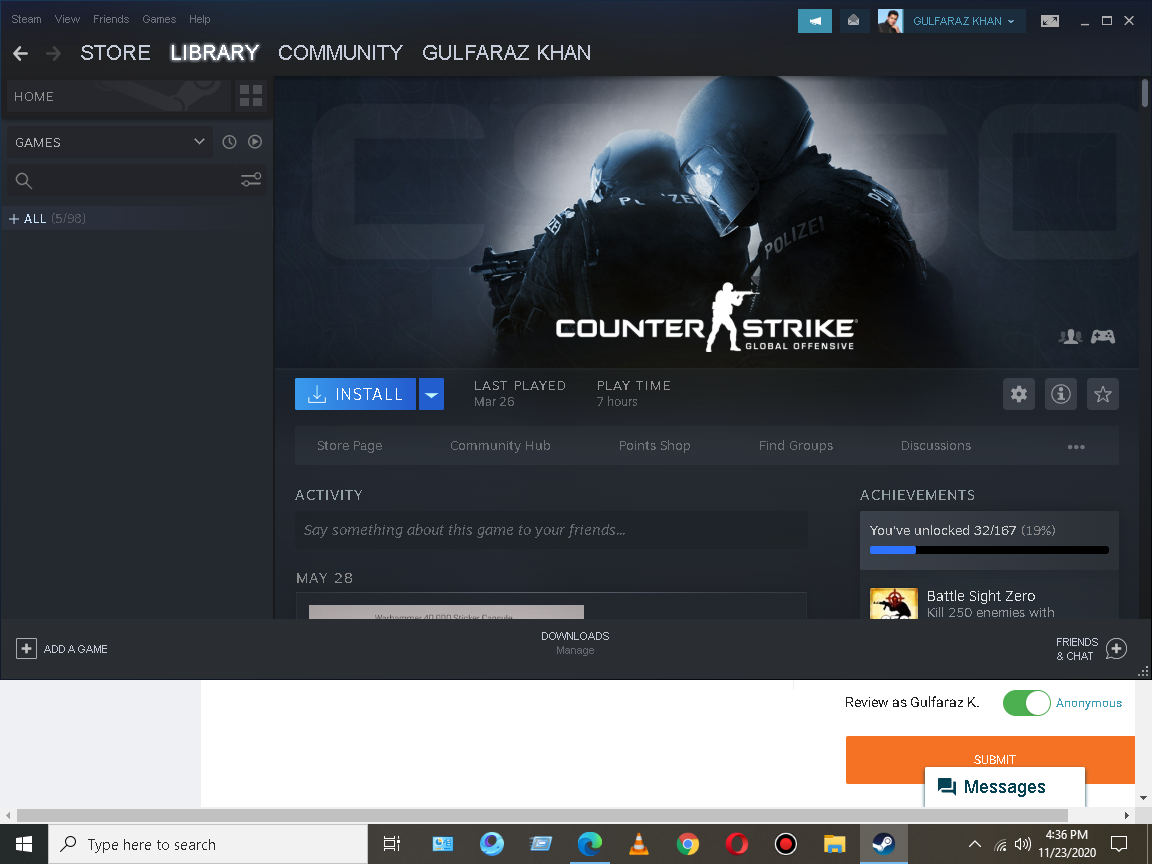Image resolution: width=1152 pixels, height=864 pixels.
Task: Switch to collections grid view icon
Action: coord(251,96)
